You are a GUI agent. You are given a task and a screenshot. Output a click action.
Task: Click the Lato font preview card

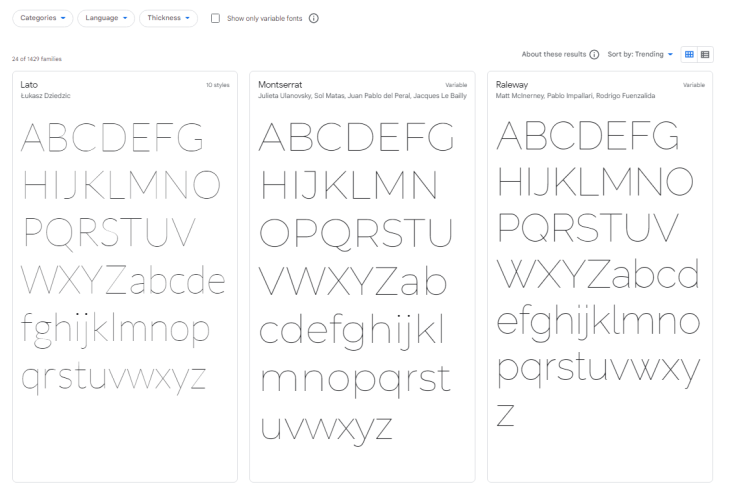point(125,277)
